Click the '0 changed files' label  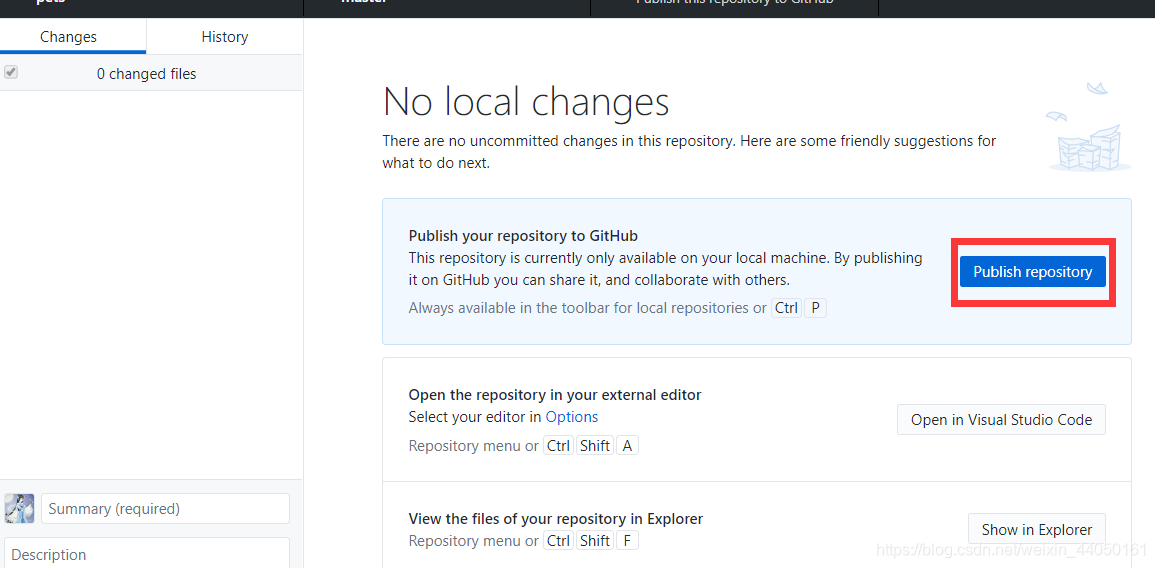[147, 74]
